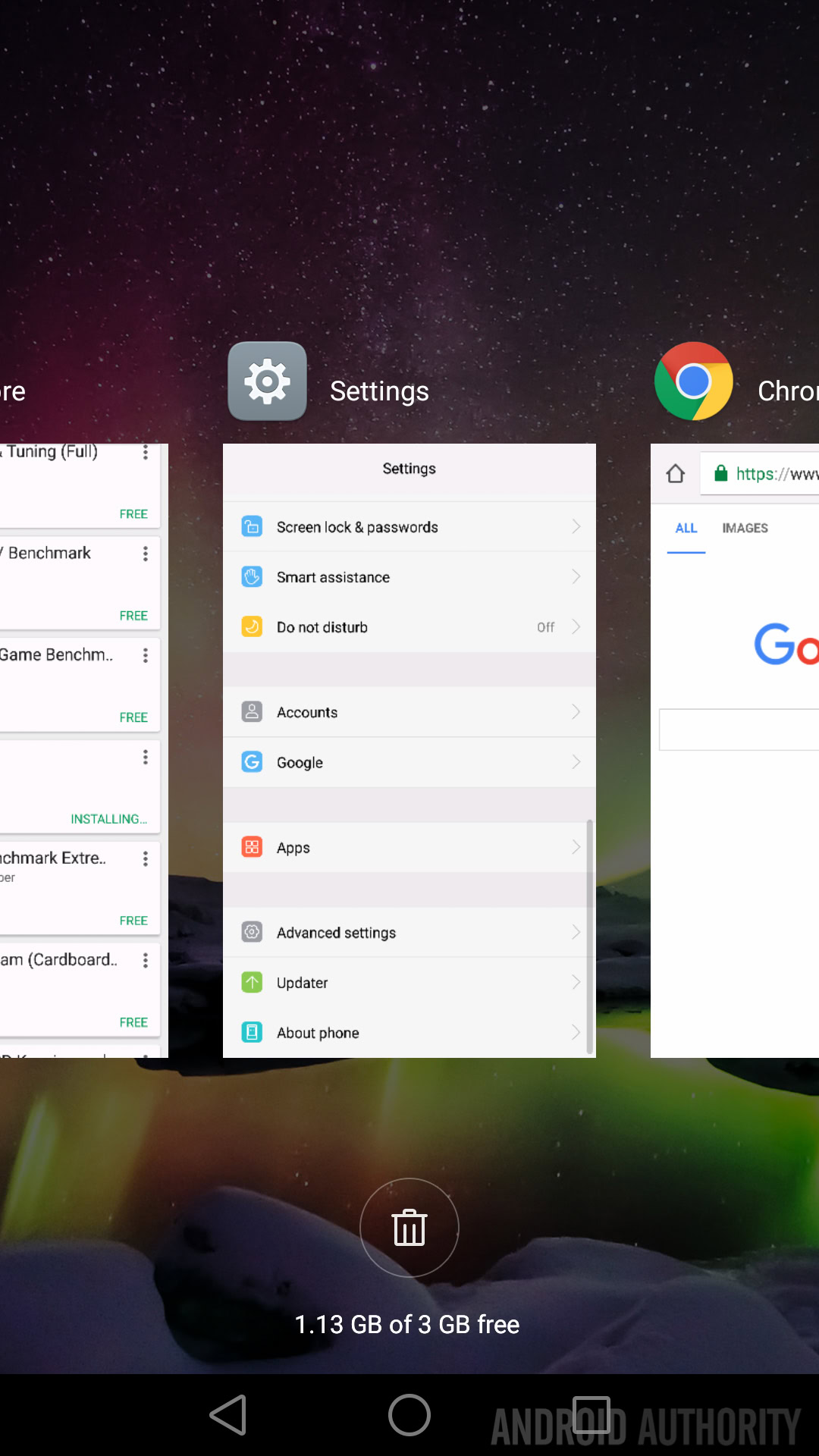Tap the Screen lock & passwords icon
Viewport: 819px width, 1456px height.
tap(252, 526)
